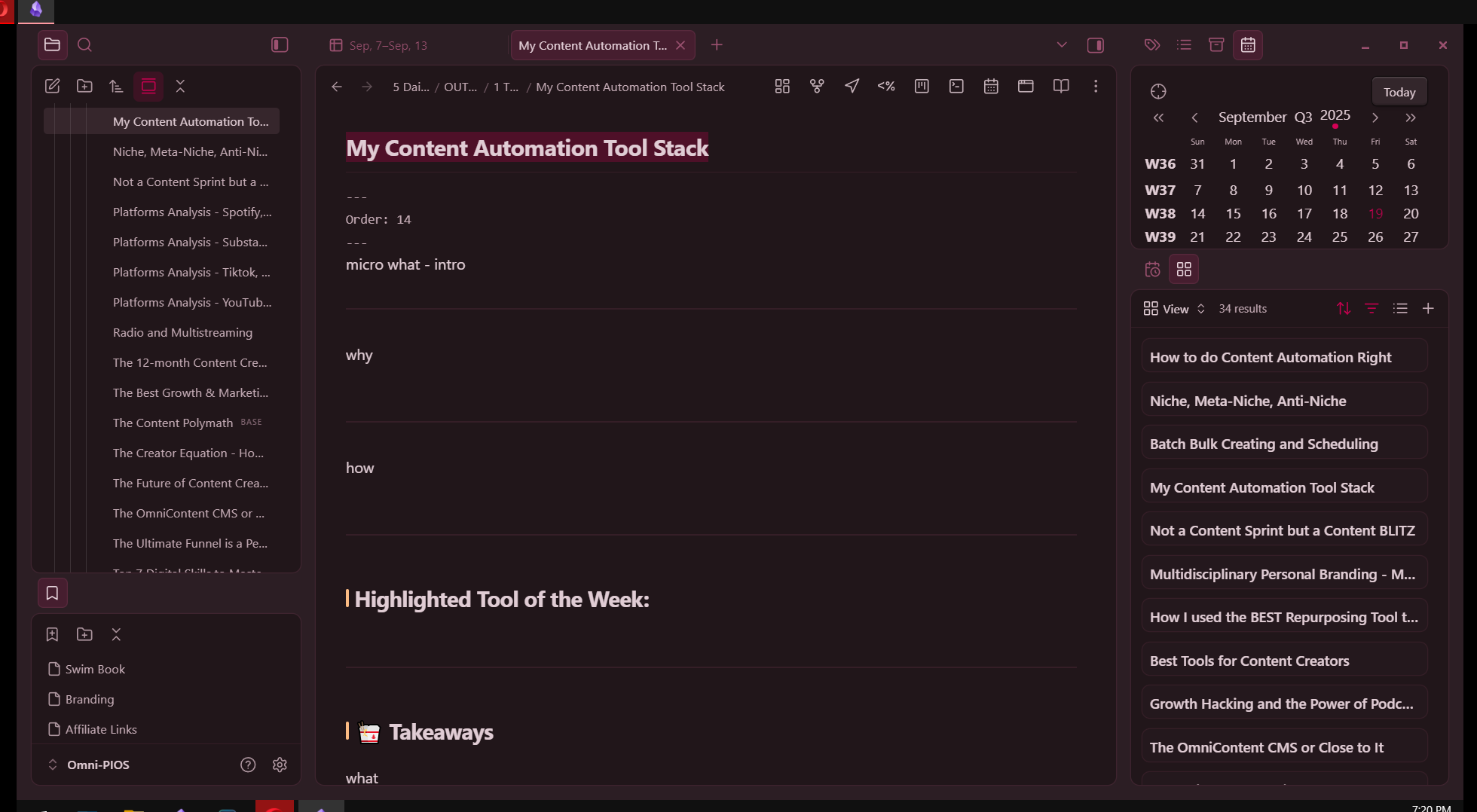Click the new folder icon in file explorer

tap(84, 86)
